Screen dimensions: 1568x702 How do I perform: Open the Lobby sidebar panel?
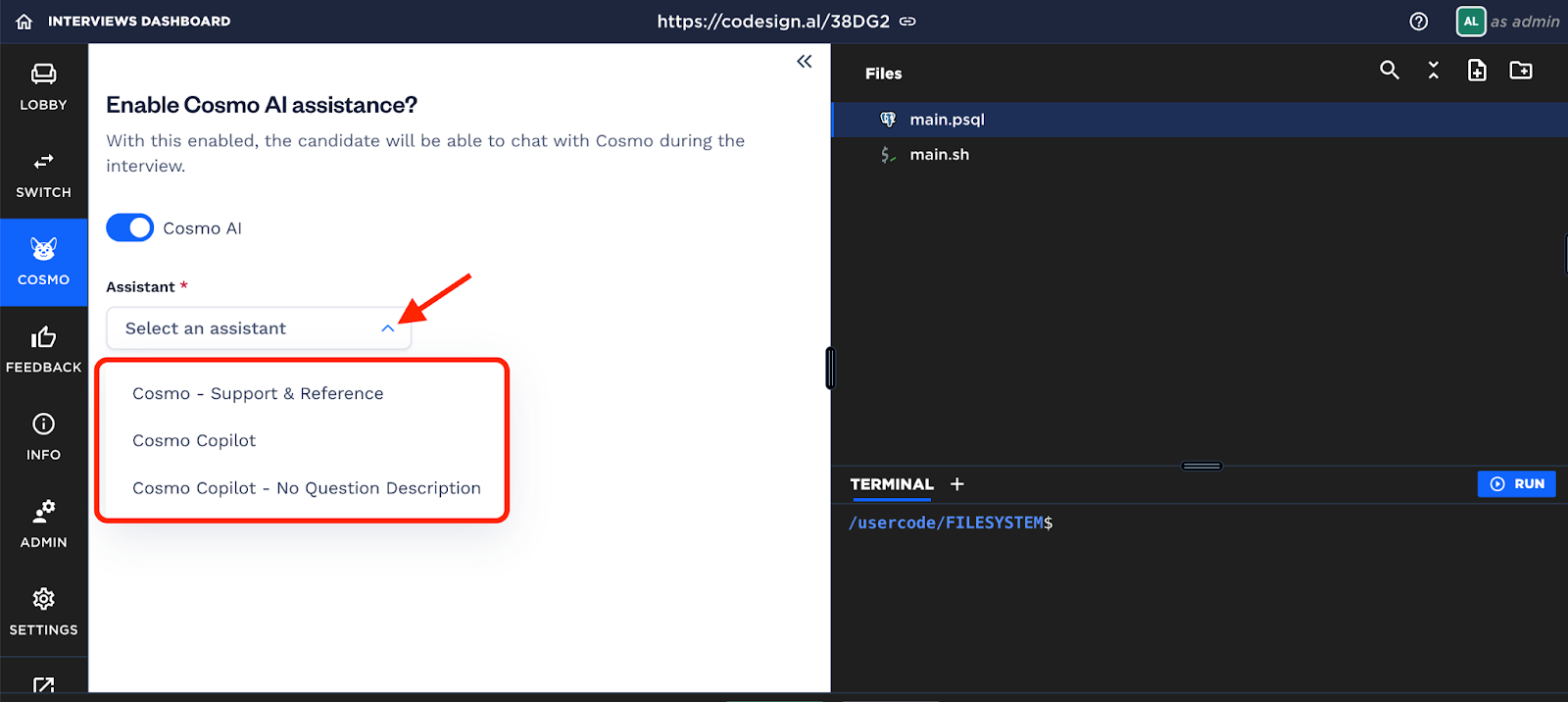point(43,87)
